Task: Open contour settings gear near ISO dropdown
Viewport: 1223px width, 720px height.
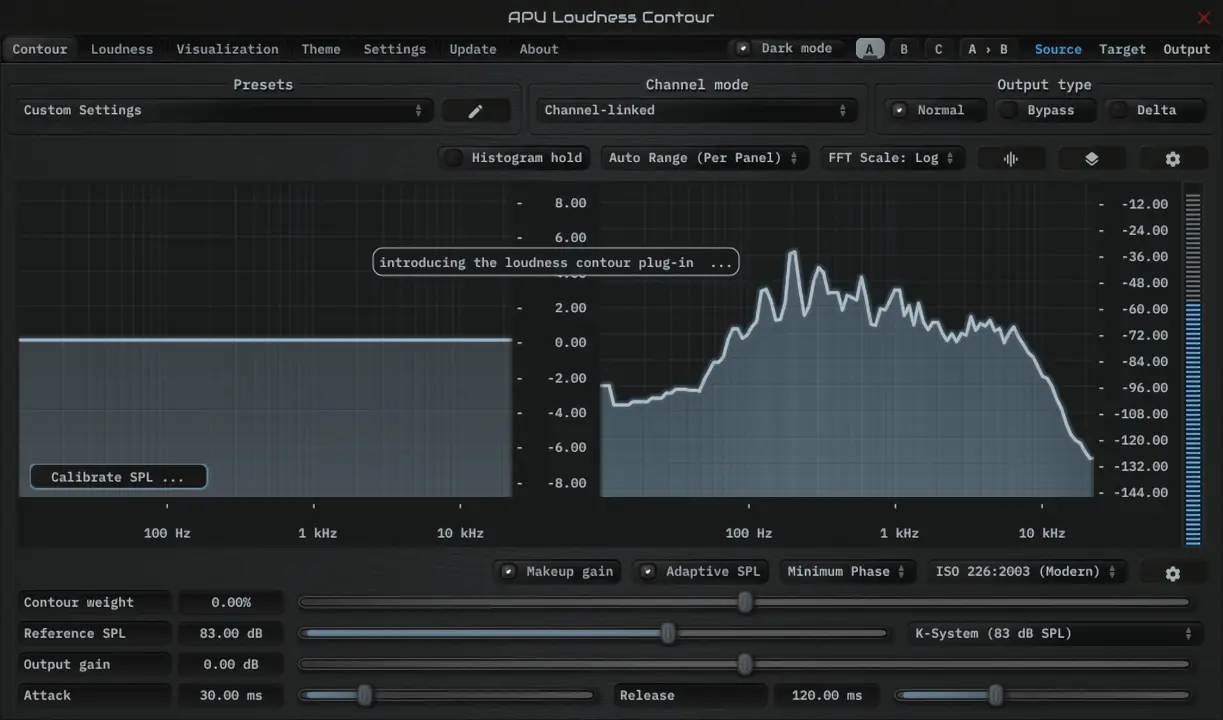Action: pyautogui.click(x=1173, y=573)
